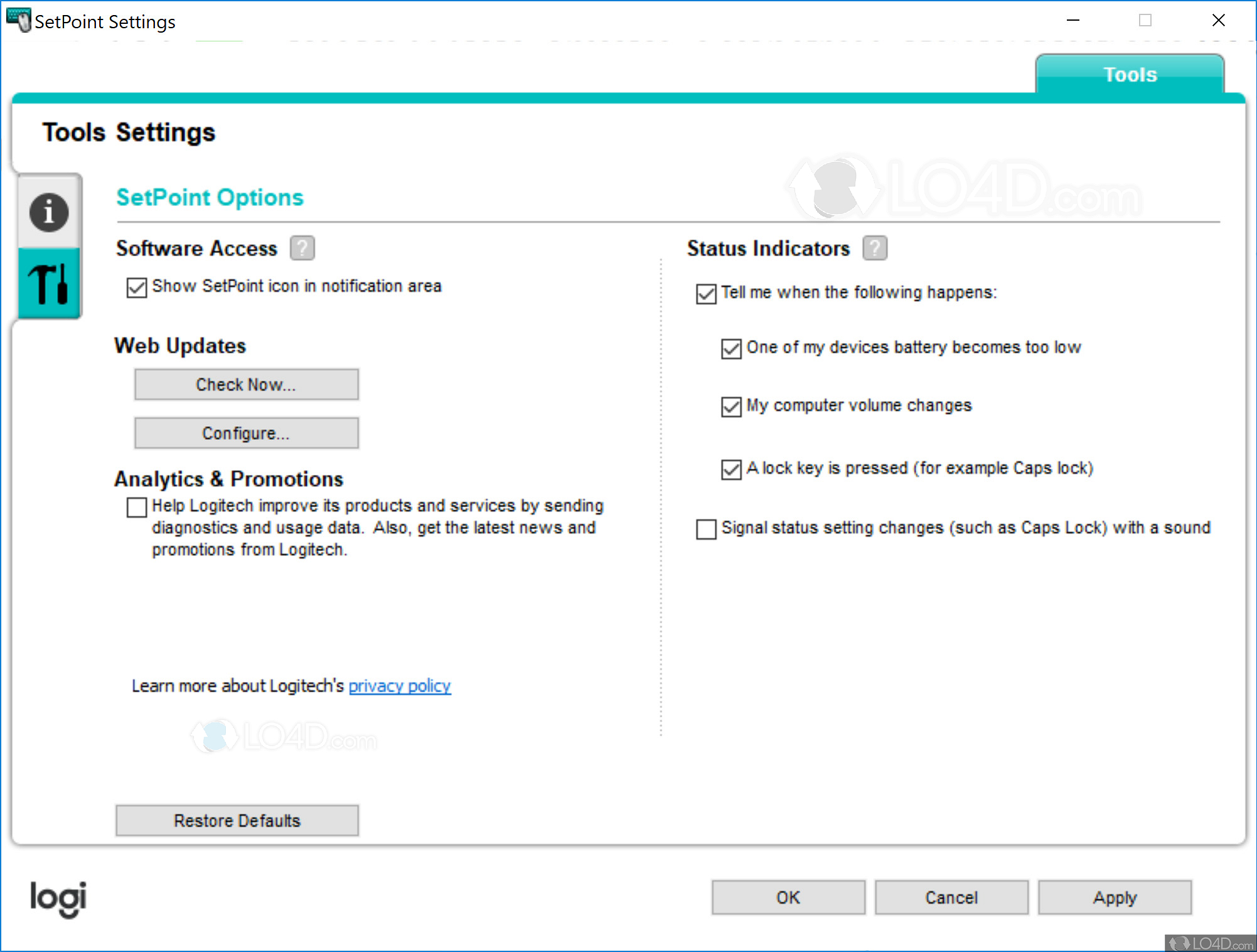Open Logitech's privacy policy link
The image size is (1257, 952).
400,686
